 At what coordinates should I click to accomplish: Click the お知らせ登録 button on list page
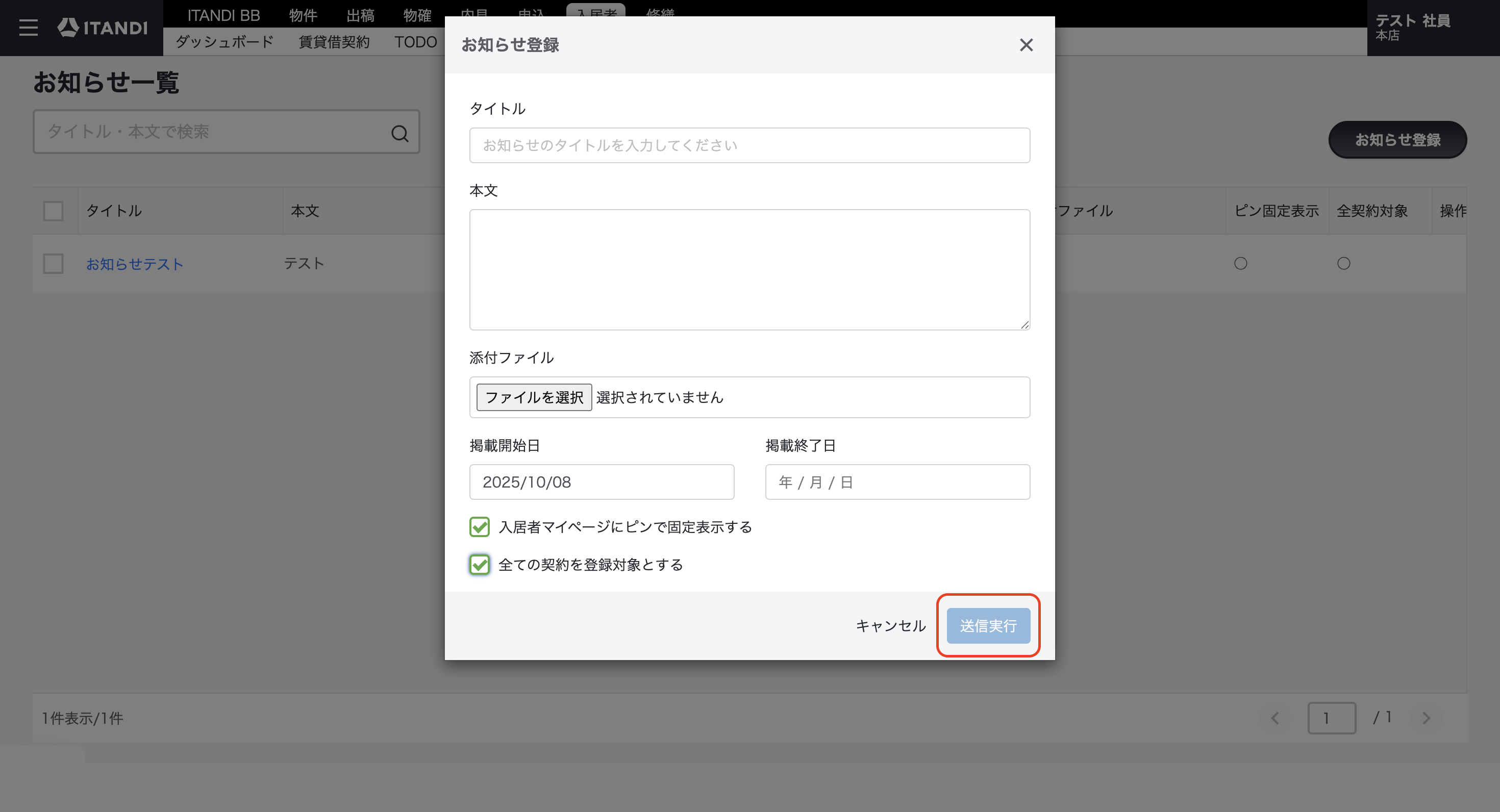(1397, 140)
